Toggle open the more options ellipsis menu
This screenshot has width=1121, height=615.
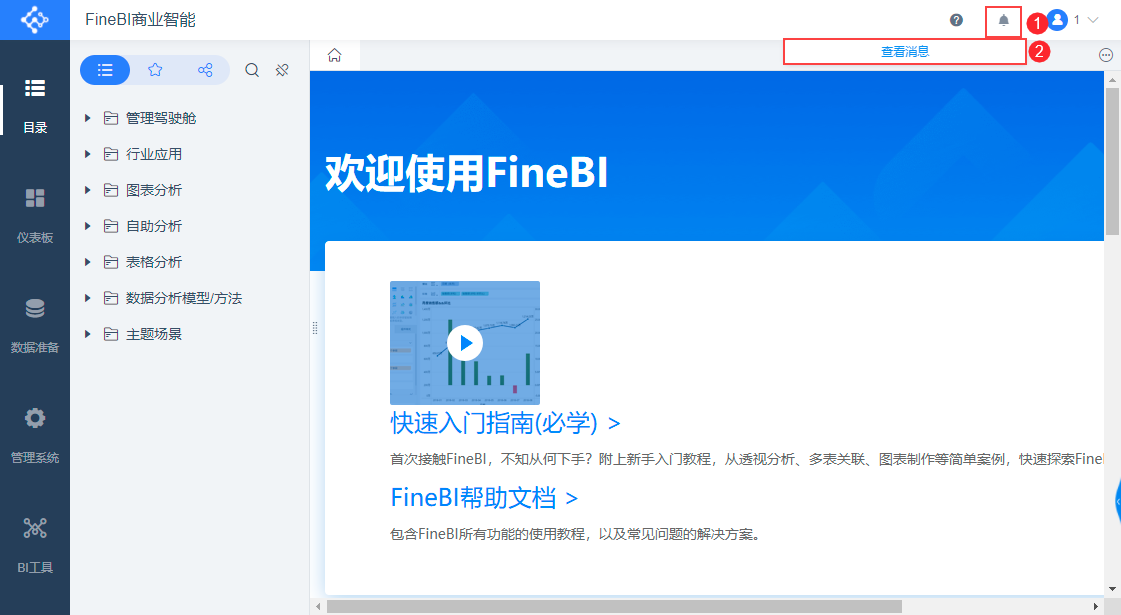tap(1106, 54)
